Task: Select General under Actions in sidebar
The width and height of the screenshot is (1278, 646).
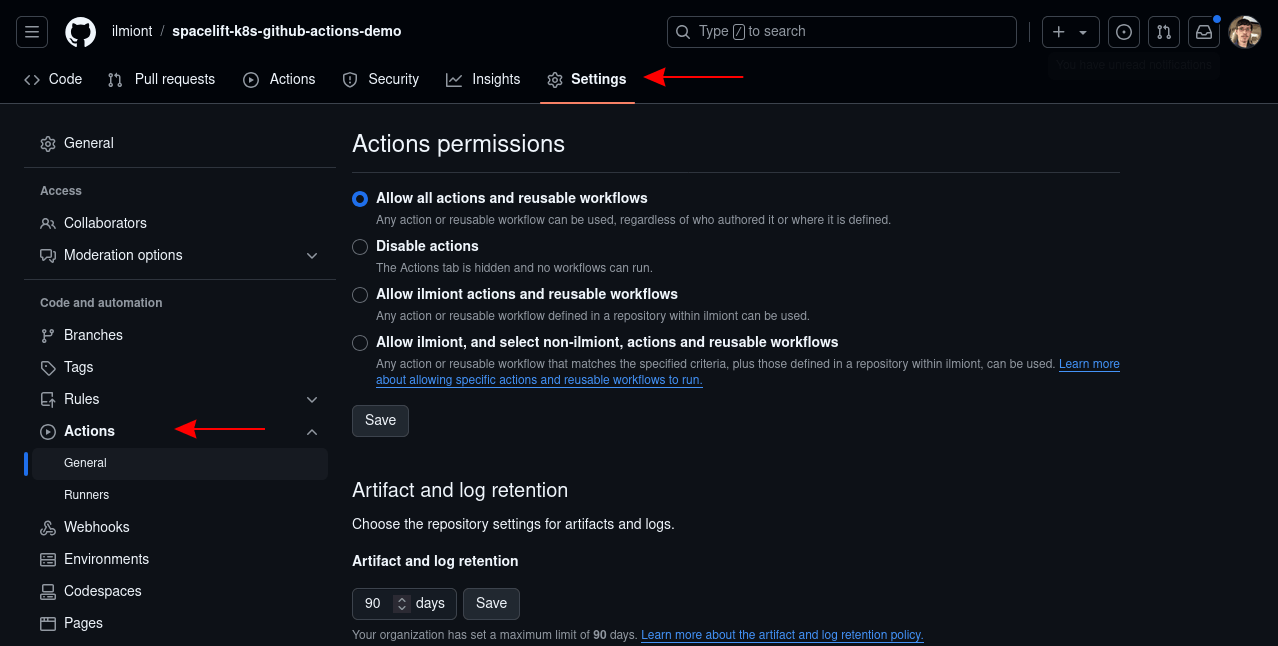Action: 180,463
